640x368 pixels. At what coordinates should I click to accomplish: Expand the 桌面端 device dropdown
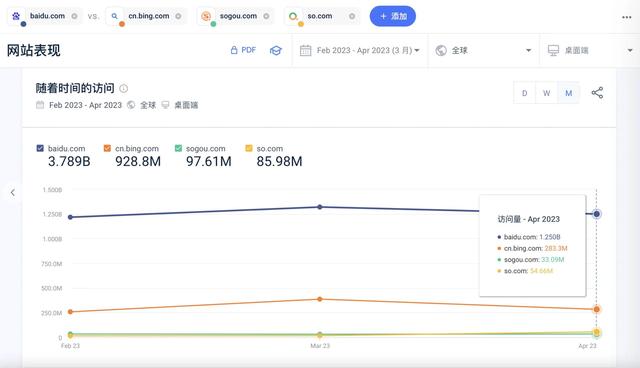click(589, 51)
